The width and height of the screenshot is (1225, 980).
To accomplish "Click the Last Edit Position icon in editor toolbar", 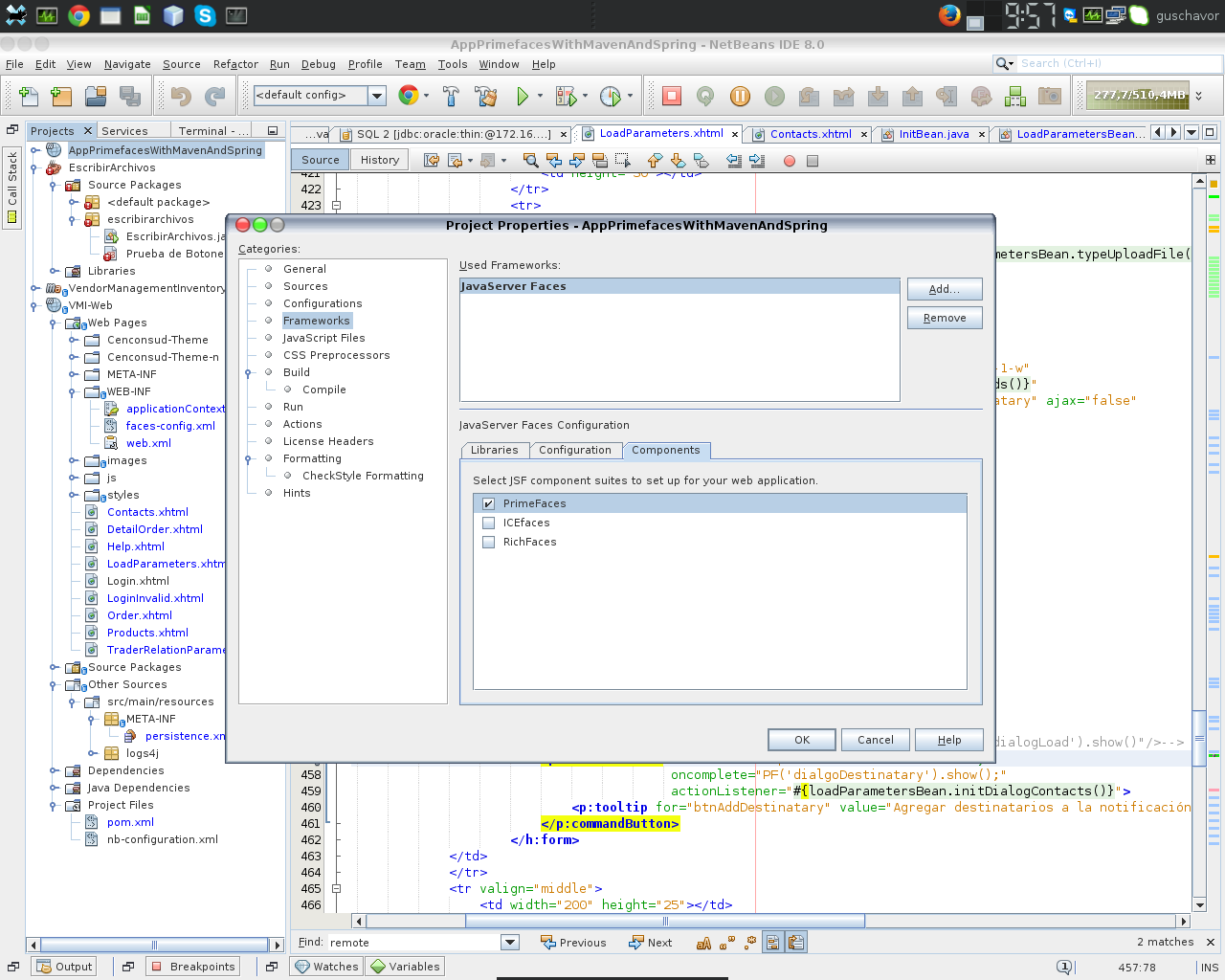I will click(x=430, y=161).
